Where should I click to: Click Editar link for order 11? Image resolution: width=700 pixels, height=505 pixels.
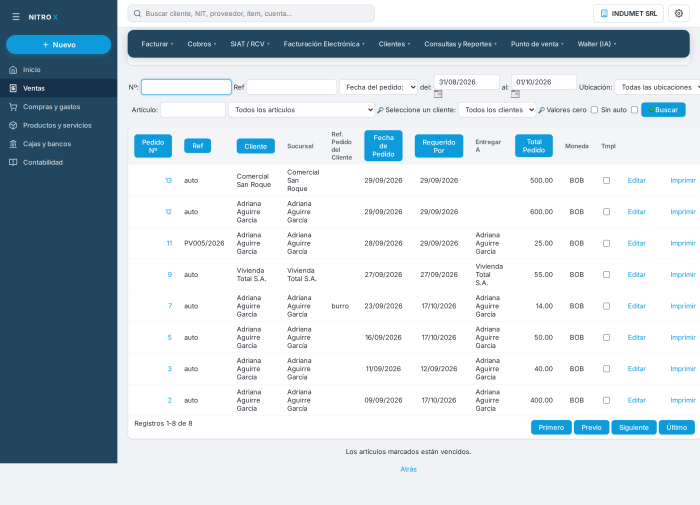(x=637, y=243)
